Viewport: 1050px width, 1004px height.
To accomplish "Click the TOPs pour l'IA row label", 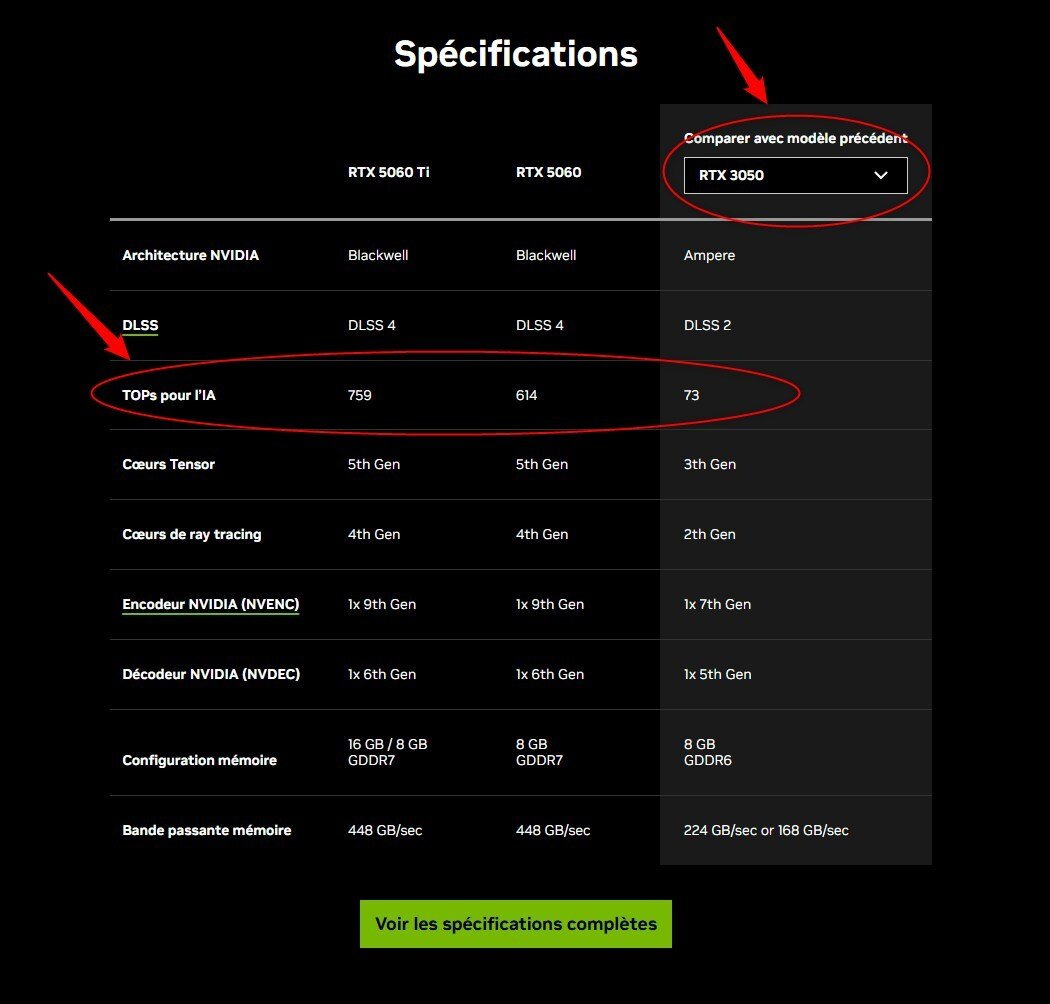I will [168, 395].
